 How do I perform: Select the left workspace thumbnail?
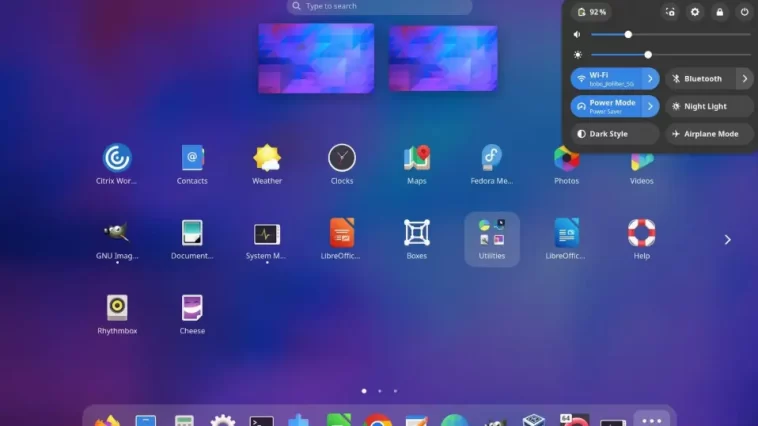pyautogui.click(x=316, y=59)
